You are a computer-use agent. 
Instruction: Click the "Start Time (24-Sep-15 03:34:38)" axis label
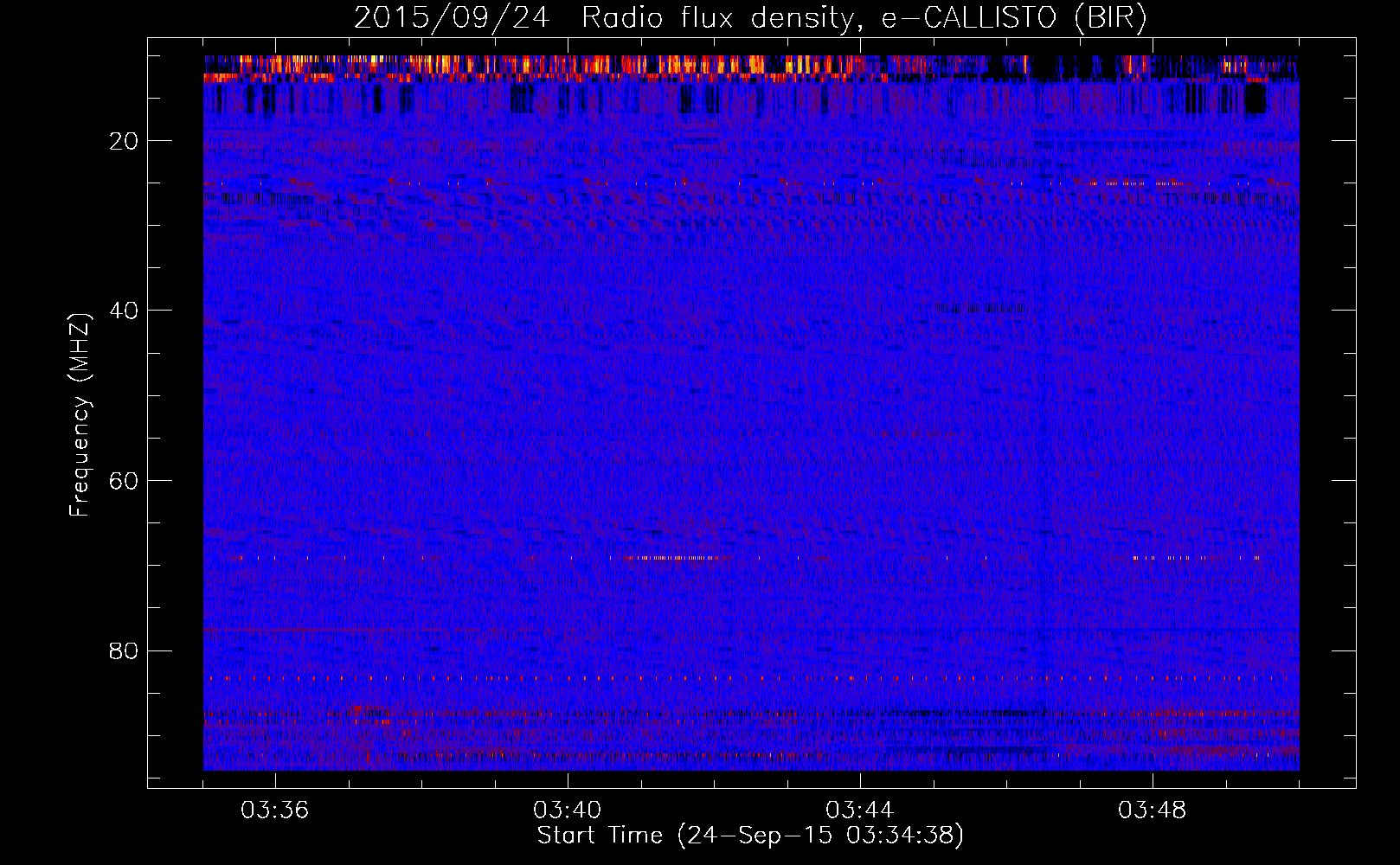[750, 836]
